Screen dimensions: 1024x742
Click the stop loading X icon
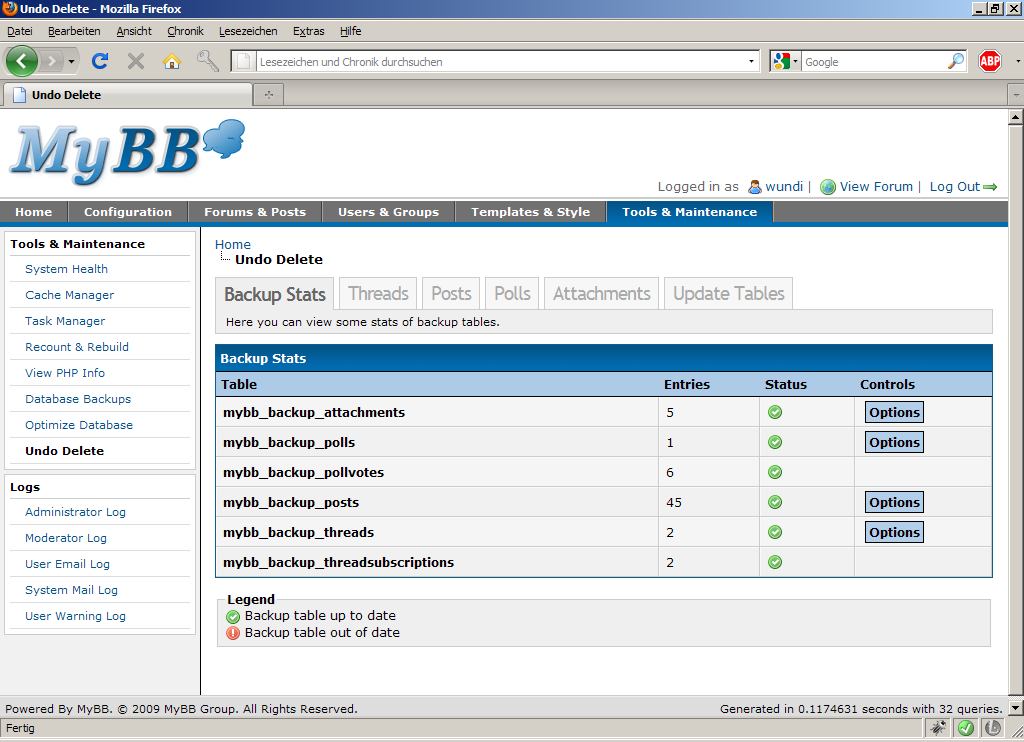pos(136,61)
